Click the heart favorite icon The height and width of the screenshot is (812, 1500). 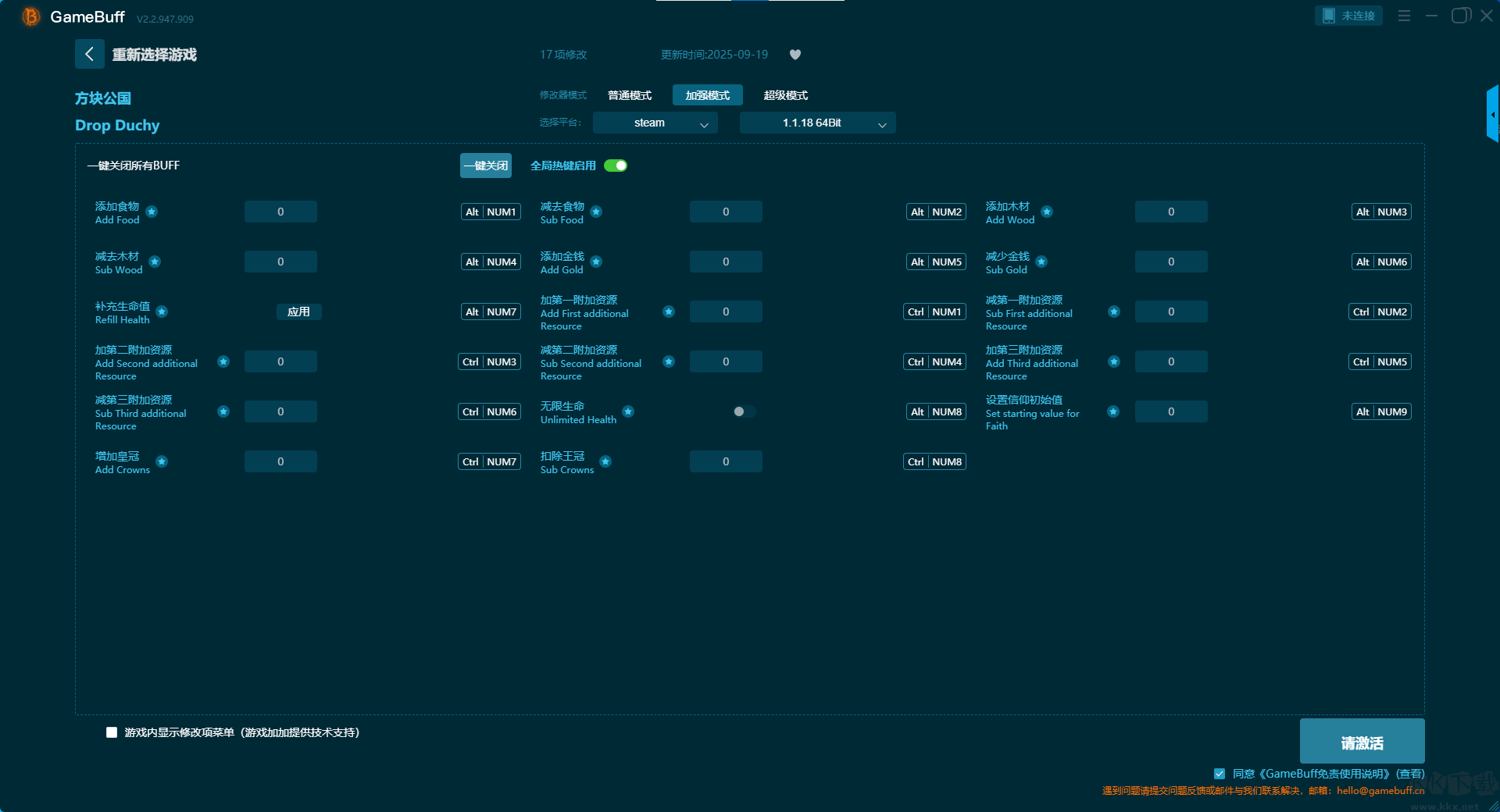tap(795, 55)
